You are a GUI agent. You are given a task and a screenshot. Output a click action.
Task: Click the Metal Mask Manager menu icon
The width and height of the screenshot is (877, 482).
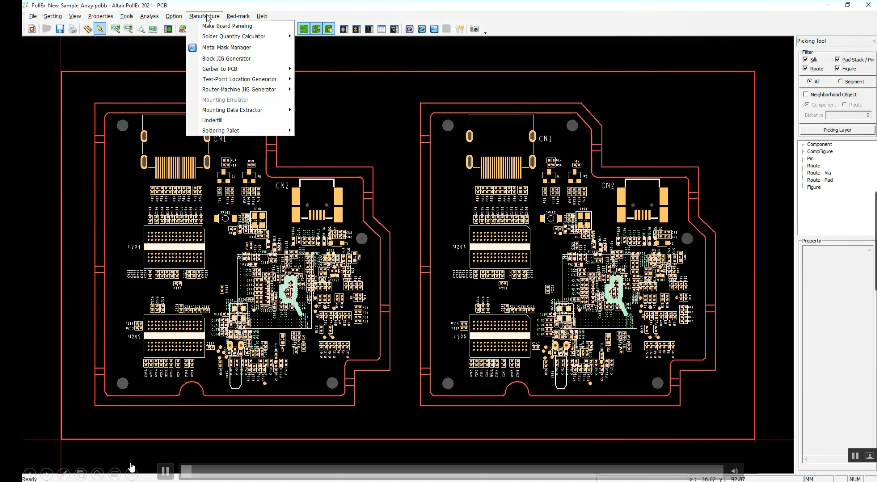[192, 47]
